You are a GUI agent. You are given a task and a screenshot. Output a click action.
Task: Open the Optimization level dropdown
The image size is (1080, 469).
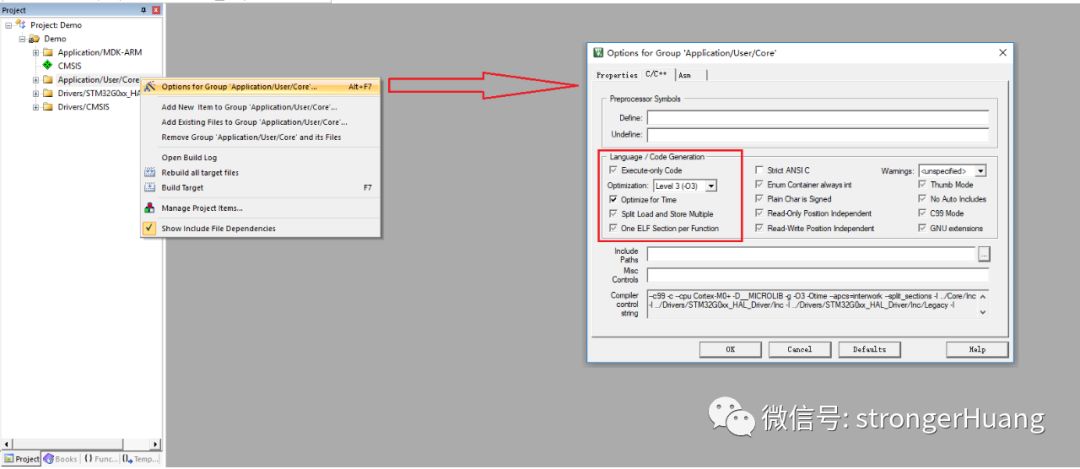click(x=712, y=185)
